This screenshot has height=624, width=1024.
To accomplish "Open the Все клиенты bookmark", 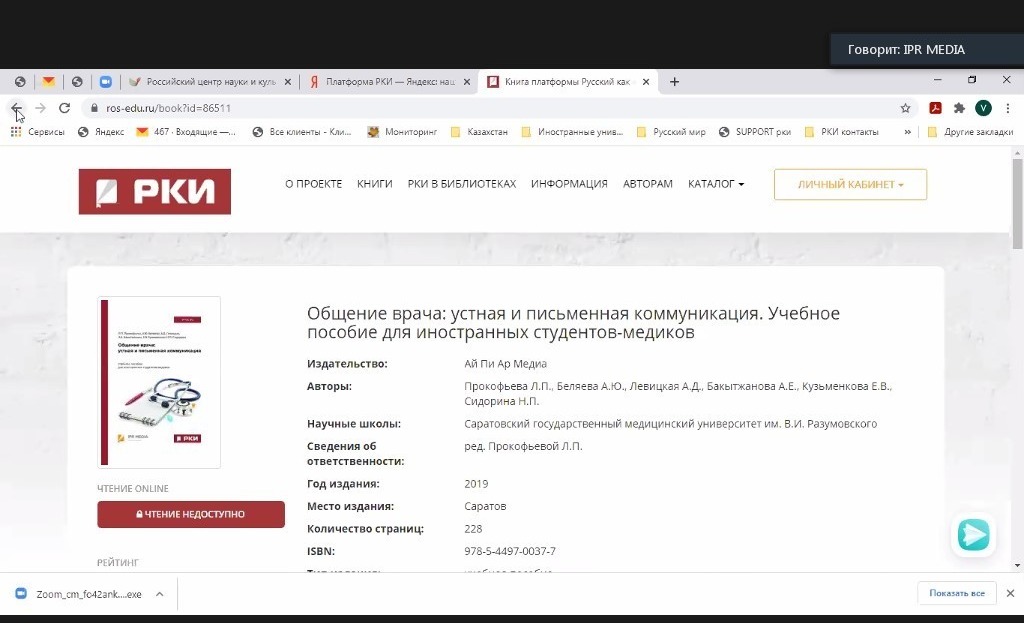I will click(x=302, y=132).
